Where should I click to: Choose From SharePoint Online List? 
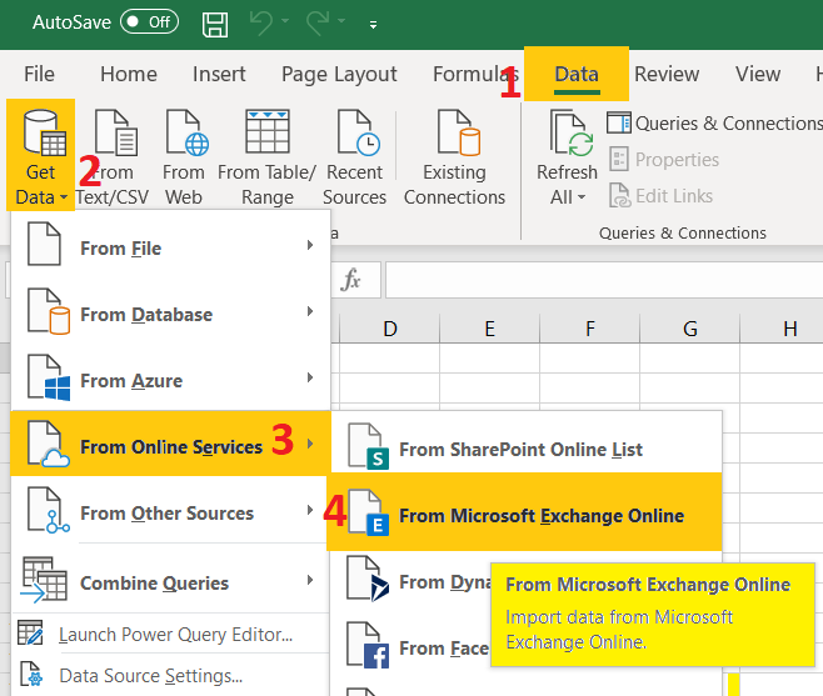526,446
